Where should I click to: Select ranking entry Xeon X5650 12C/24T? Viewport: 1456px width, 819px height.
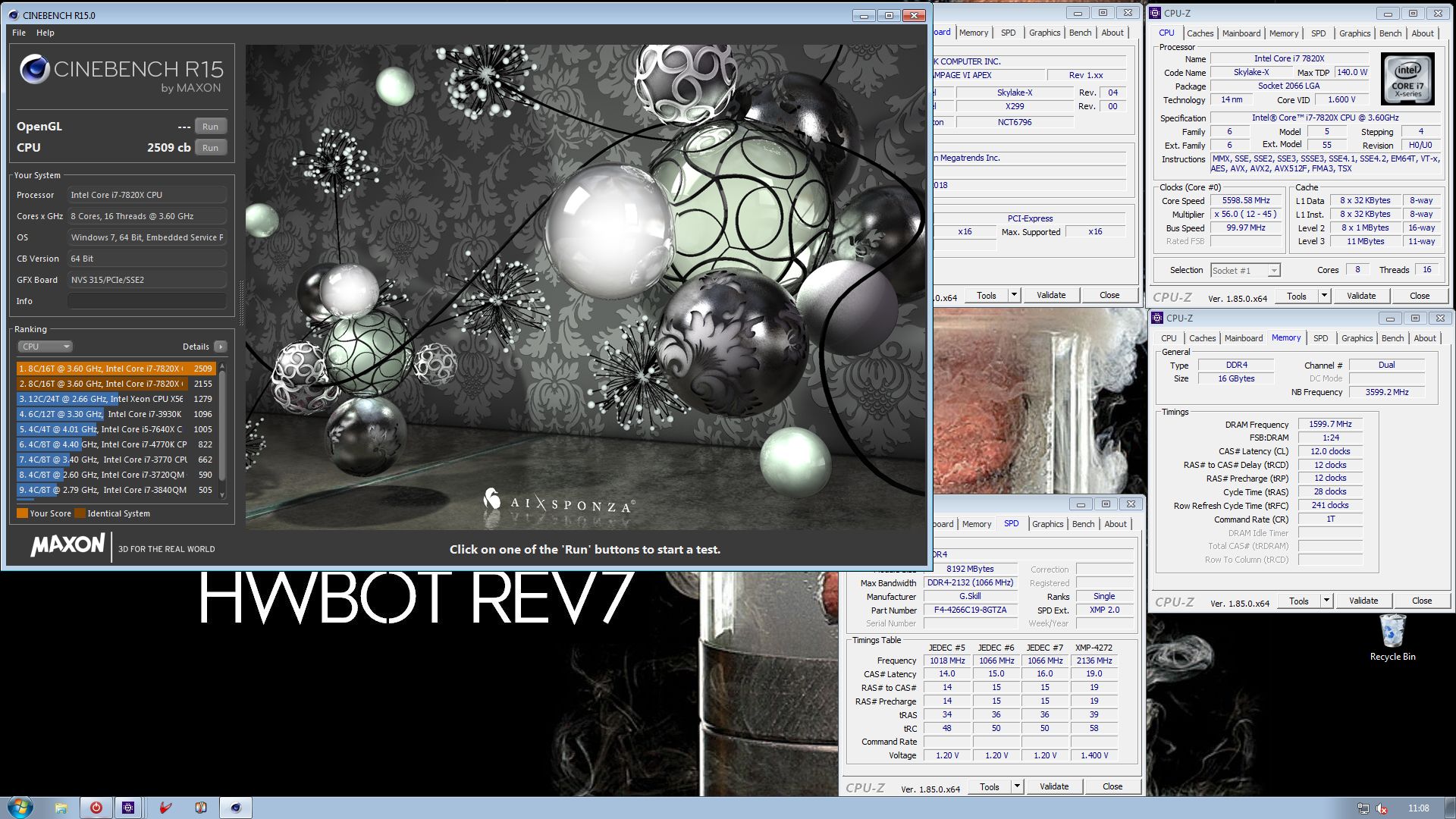[116, 399]
